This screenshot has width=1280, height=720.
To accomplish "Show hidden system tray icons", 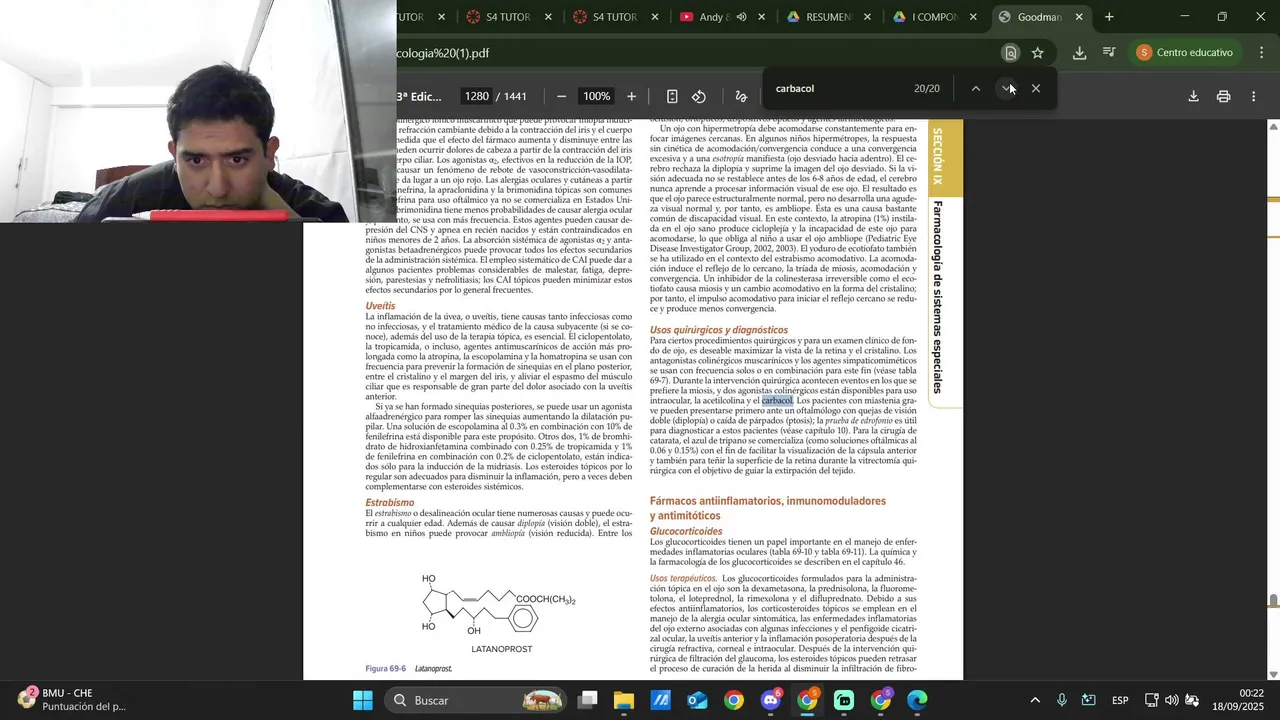I will click(x=1035, y=700).
